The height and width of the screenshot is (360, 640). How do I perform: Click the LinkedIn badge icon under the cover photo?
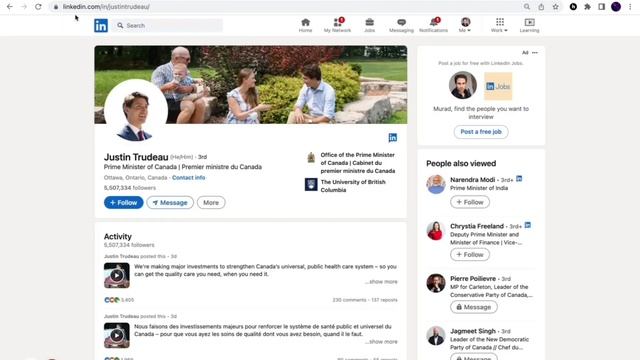393,138
